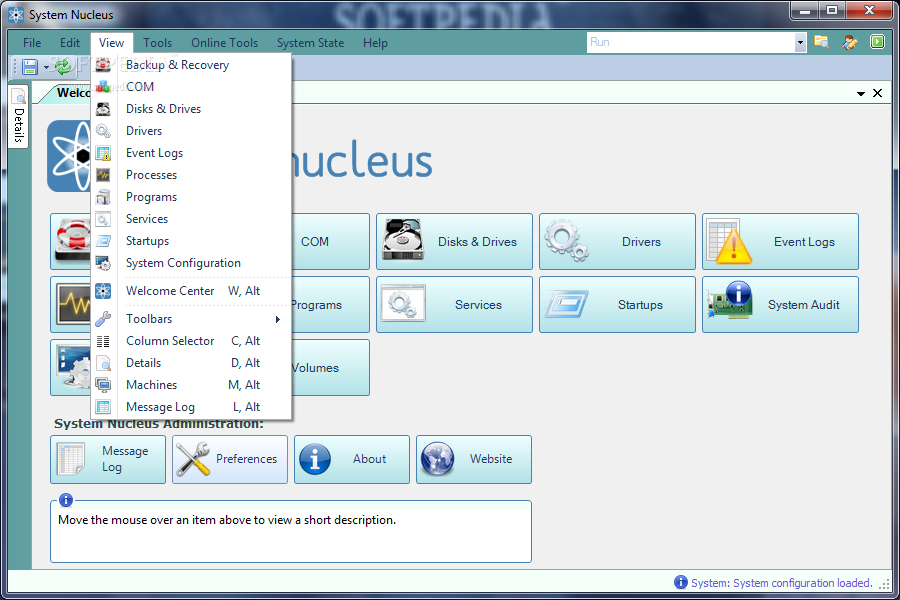Click the crossed tools Preferences icon
This screenshot has height=600, width=900.
tap(193, 459)
